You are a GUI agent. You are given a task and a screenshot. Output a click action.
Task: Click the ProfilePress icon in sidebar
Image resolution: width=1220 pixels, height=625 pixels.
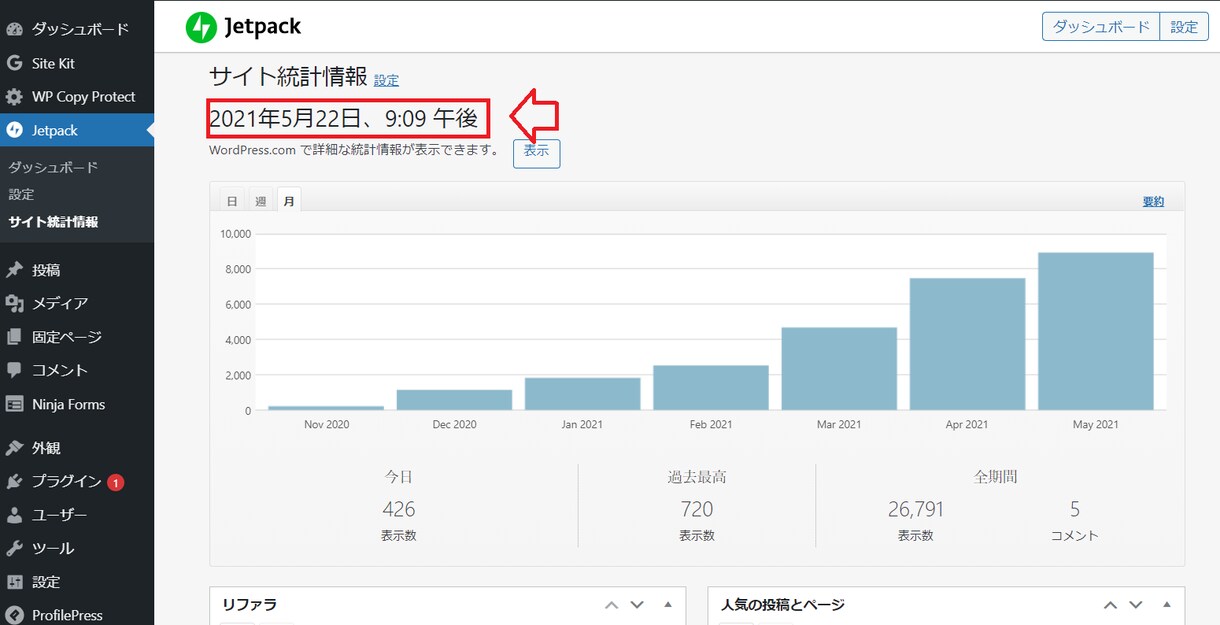coord(14,615)
